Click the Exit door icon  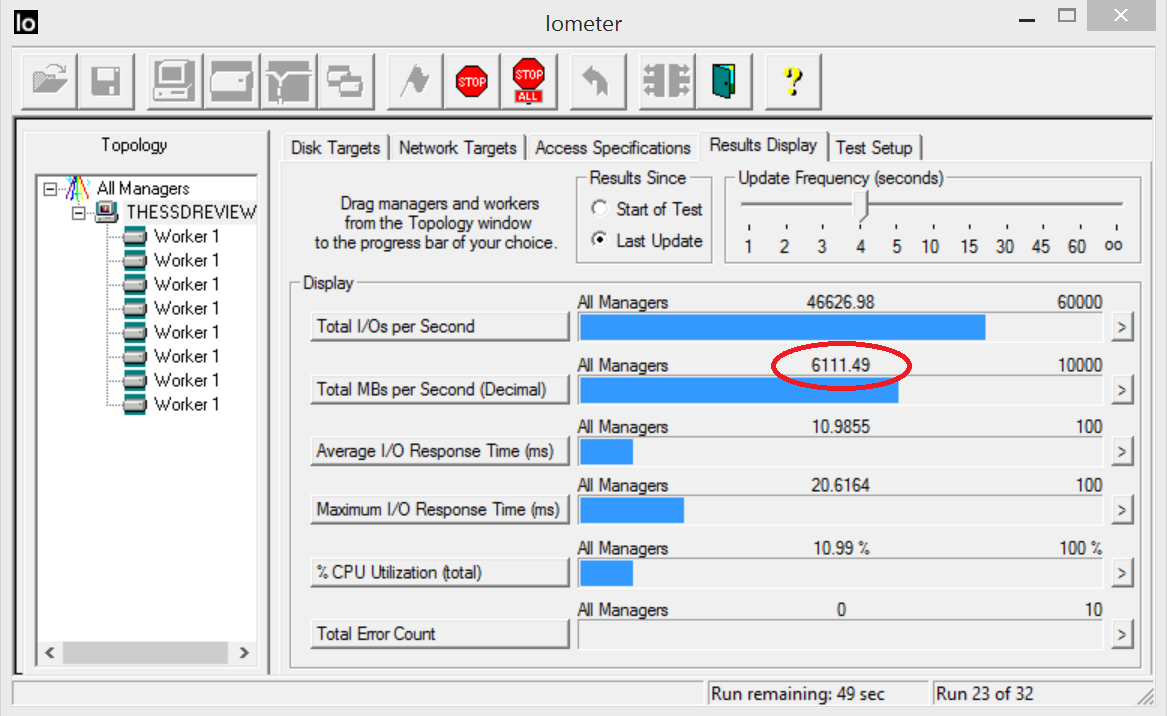tap(723, 81)
